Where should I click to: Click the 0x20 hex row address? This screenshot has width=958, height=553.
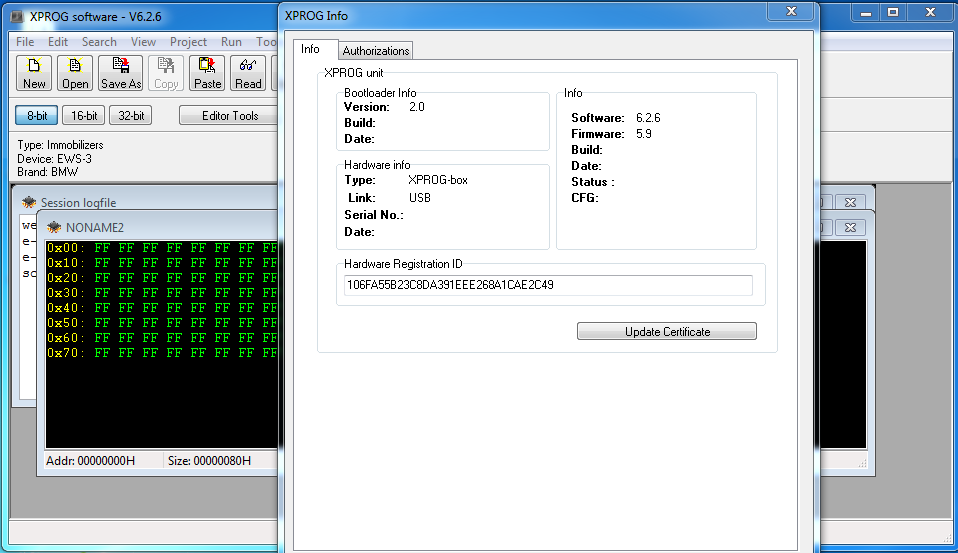coord(64,277)
